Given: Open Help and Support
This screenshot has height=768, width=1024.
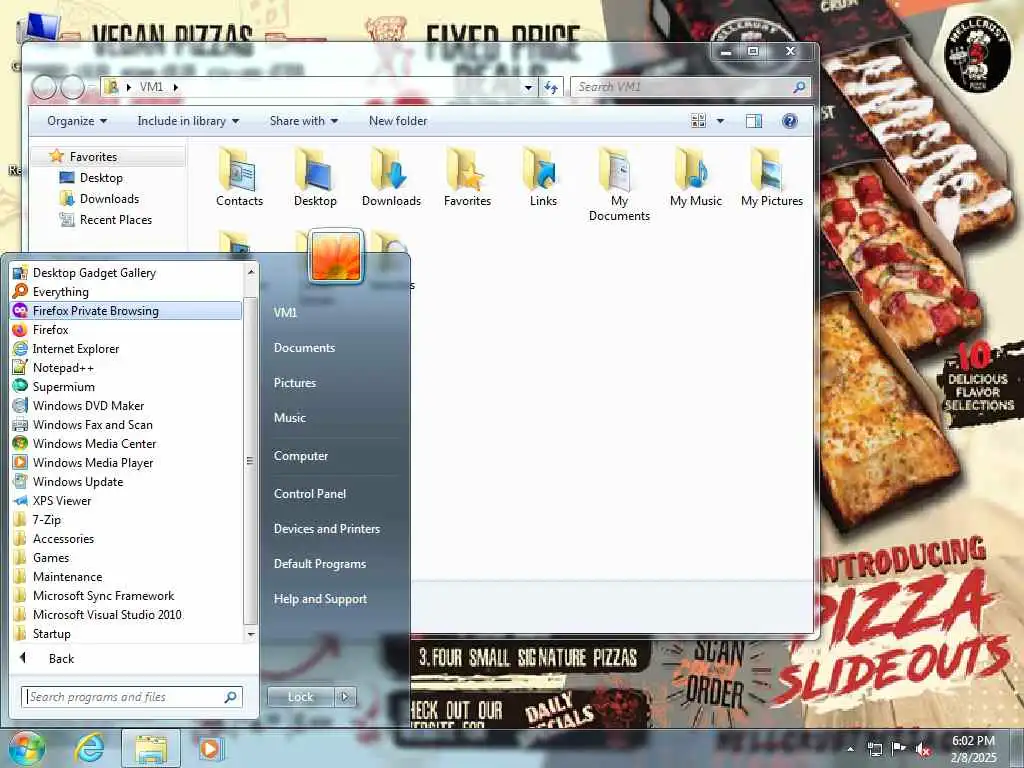Looking at the screenshot, I should point(320,598).
